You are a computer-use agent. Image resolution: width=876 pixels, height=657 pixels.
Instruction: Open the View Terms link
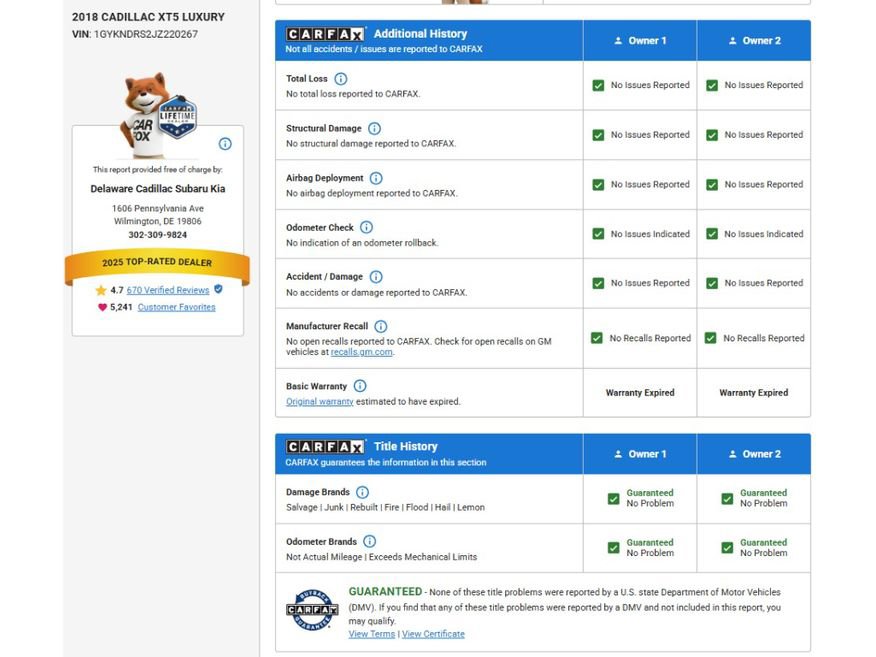(x=372, y=634)
